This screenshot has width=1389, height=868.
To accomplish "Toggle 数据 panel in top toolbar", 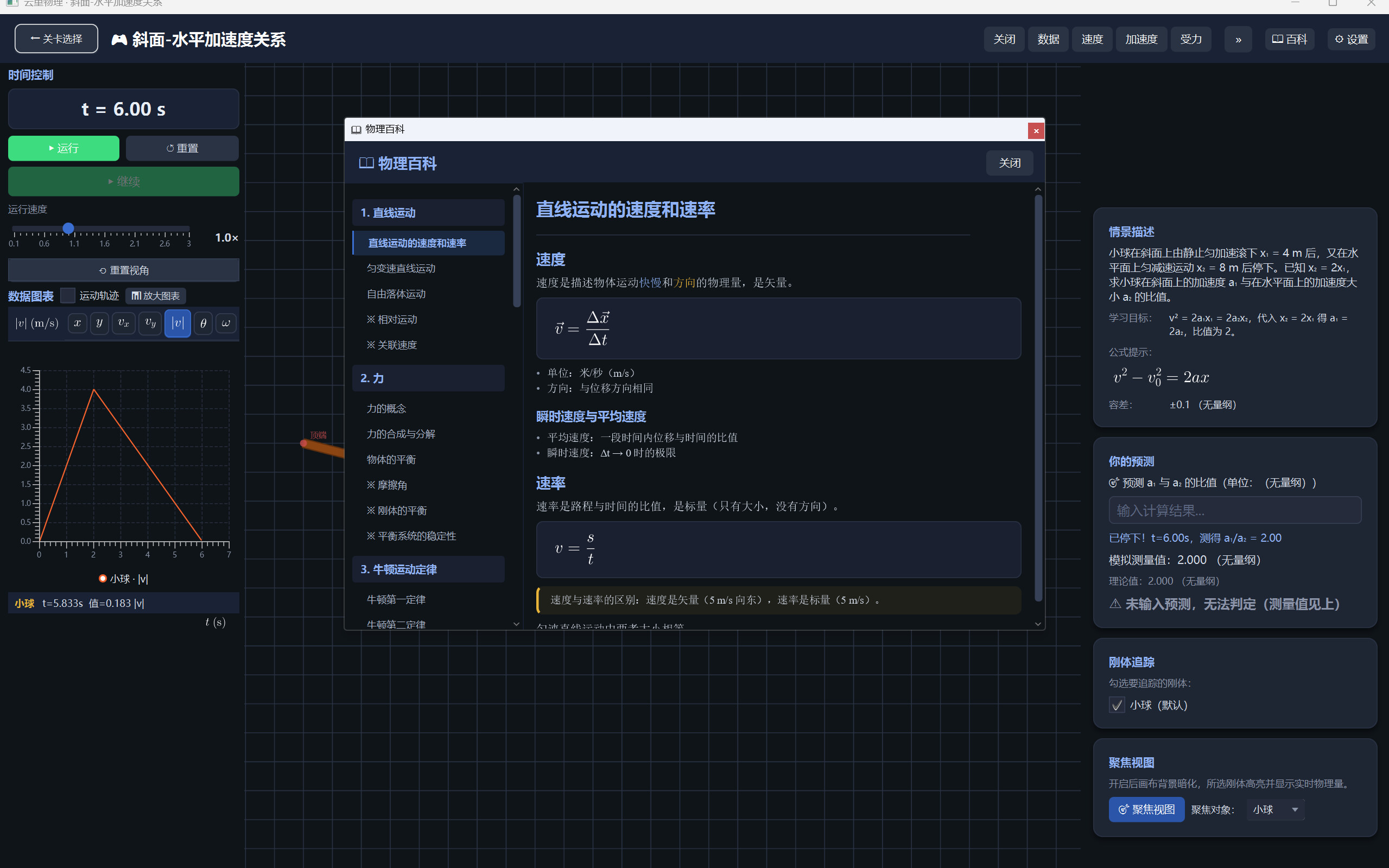I will 1048,39.
